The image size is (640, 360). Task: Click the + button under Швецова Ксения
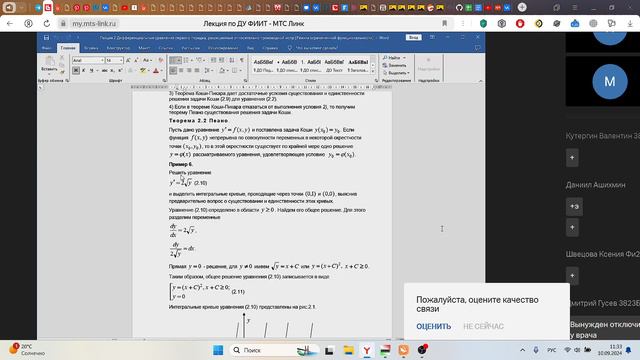[x=572, y=276]
